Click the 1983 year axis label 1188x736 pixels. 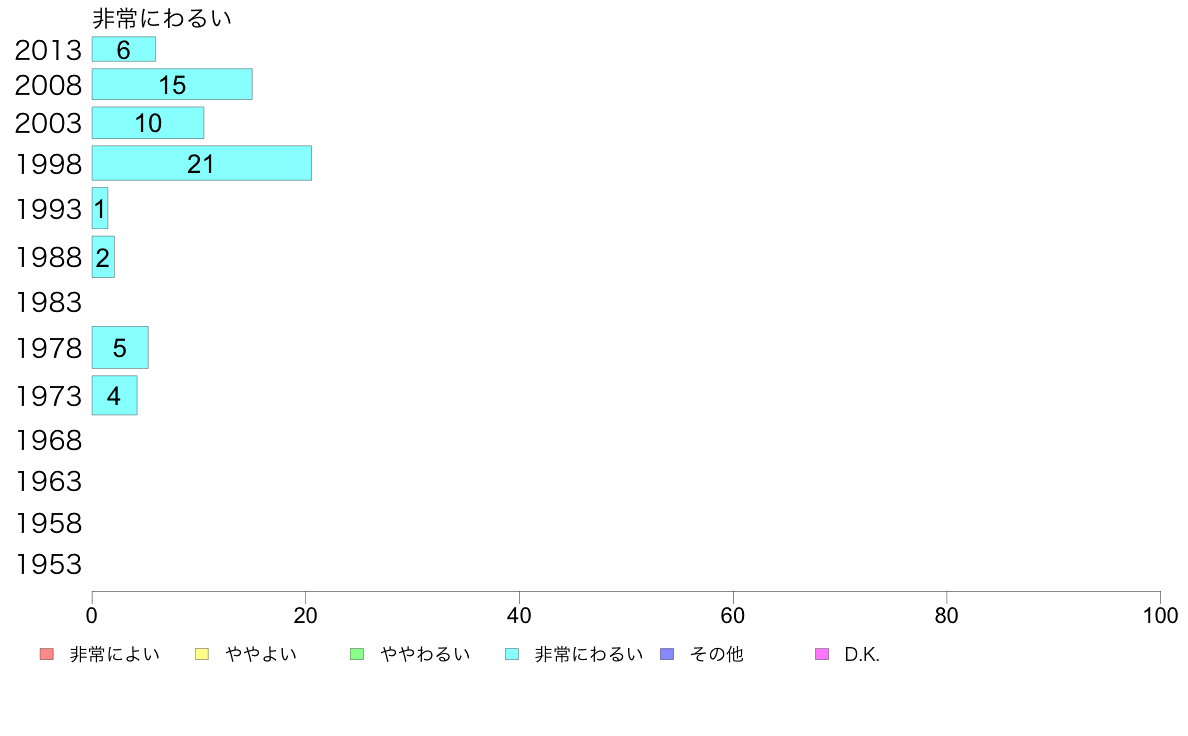point(48,302)
